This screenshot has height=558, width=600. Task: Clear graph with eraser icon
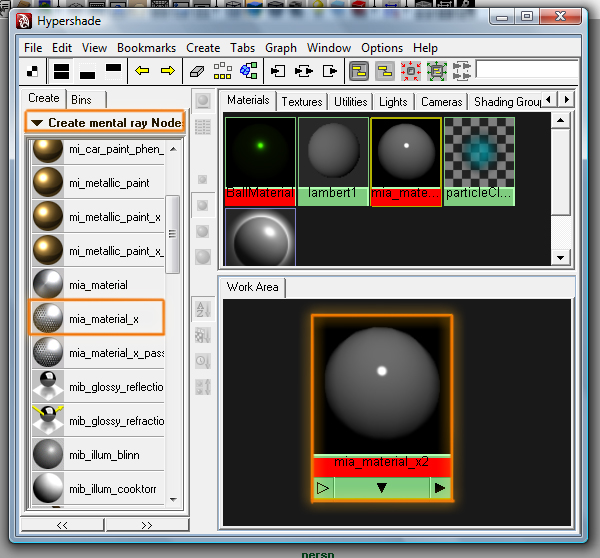point(197,71)
